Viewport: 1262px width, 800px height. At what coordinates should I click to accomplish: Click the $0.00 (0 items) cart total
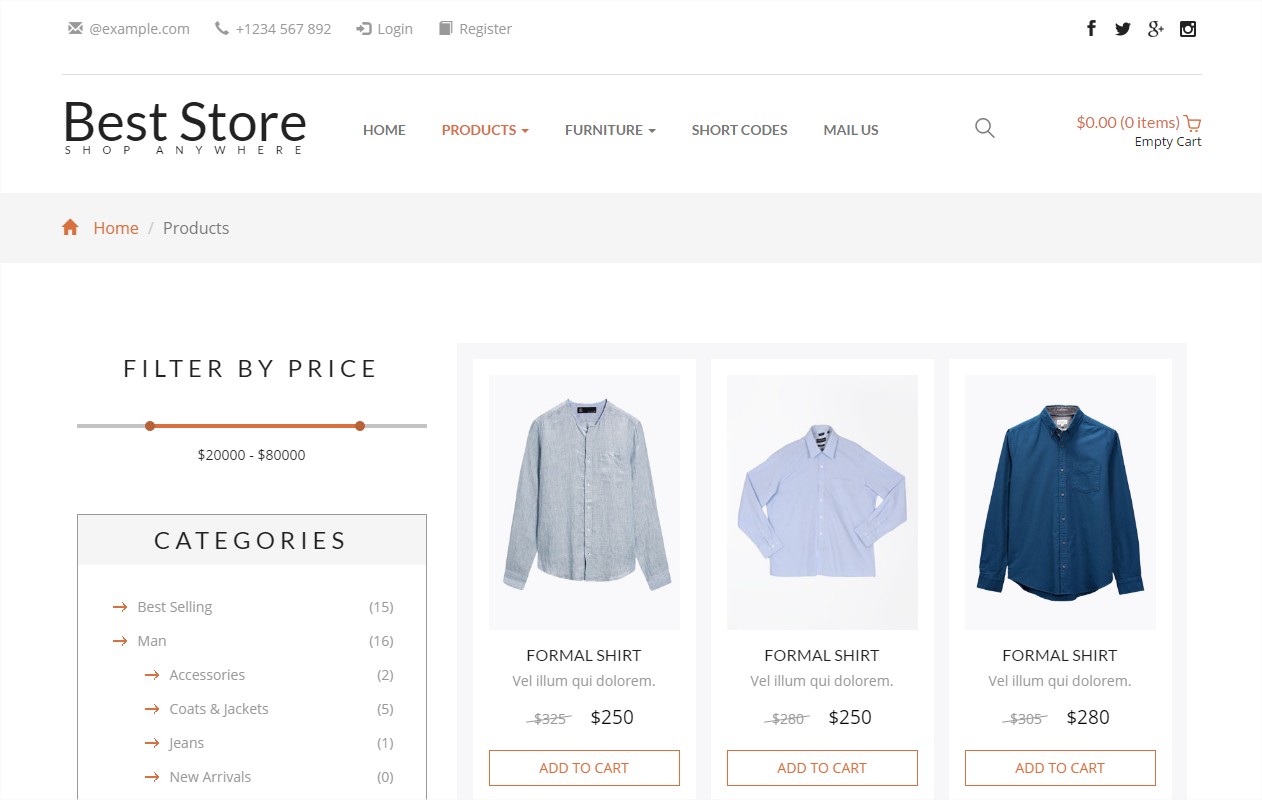(1128, 122)
